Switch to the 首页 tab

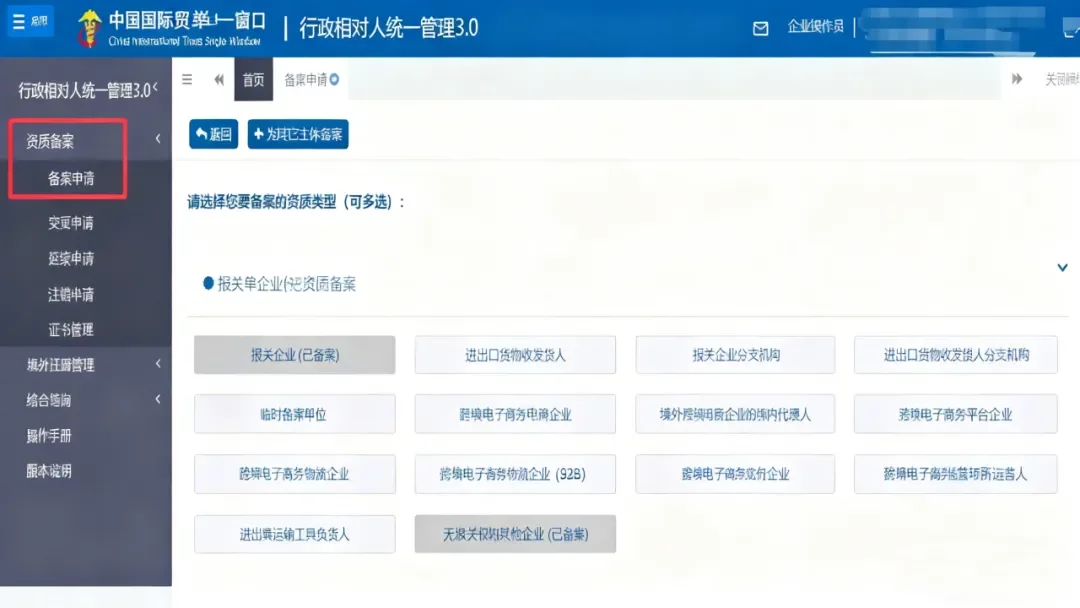point(253,79)
